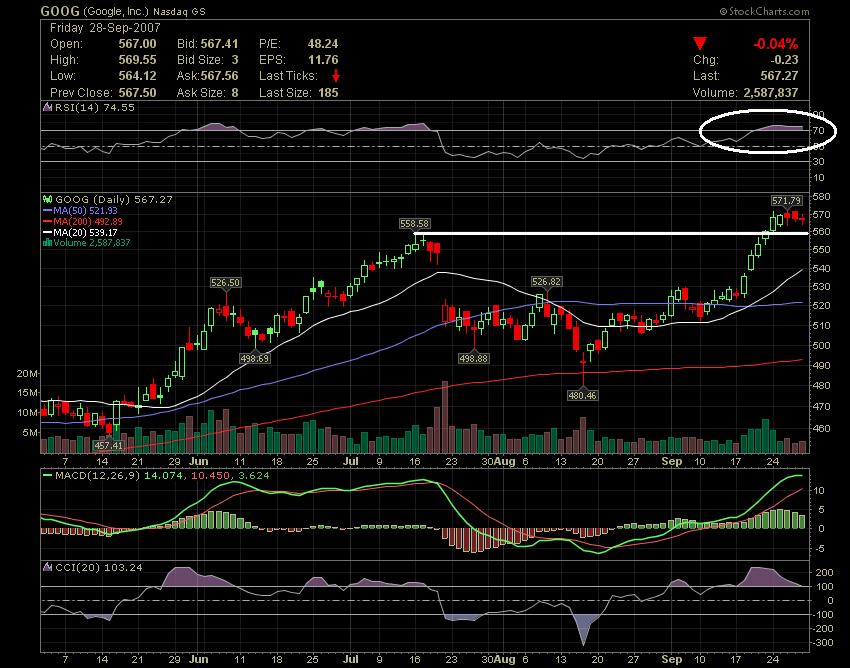Click the Ask value 567.56
The width and height of the screenshot is (850, 668).
point(220,76)
